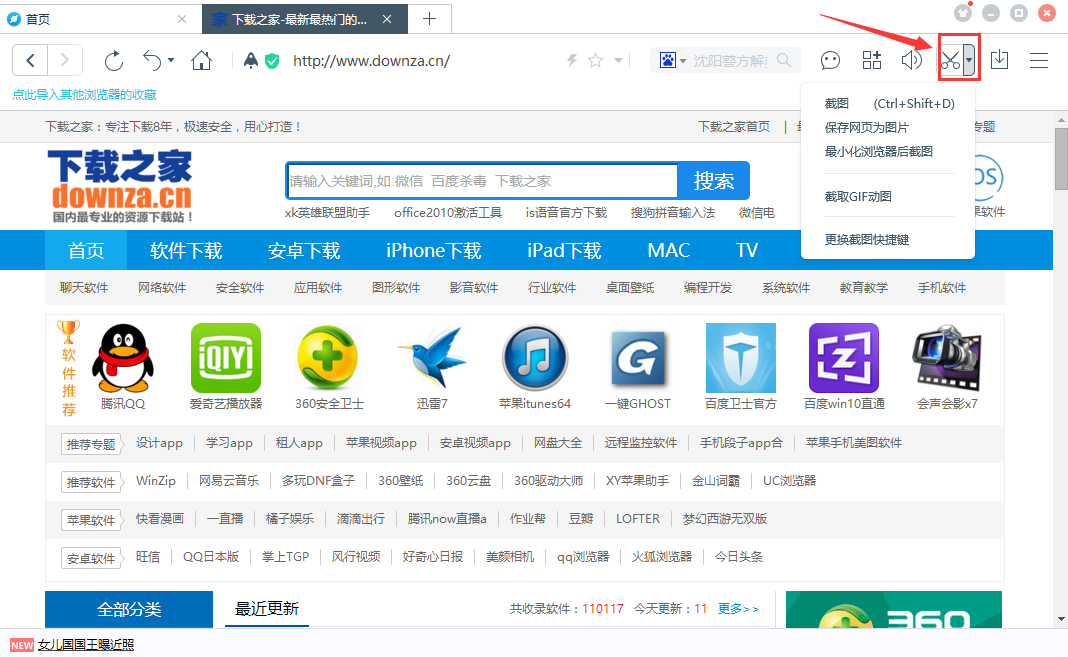This screenshot has width=1068, height=657.
Task: Launch the 腾讯QQ download icon
Action: point(122,358)
